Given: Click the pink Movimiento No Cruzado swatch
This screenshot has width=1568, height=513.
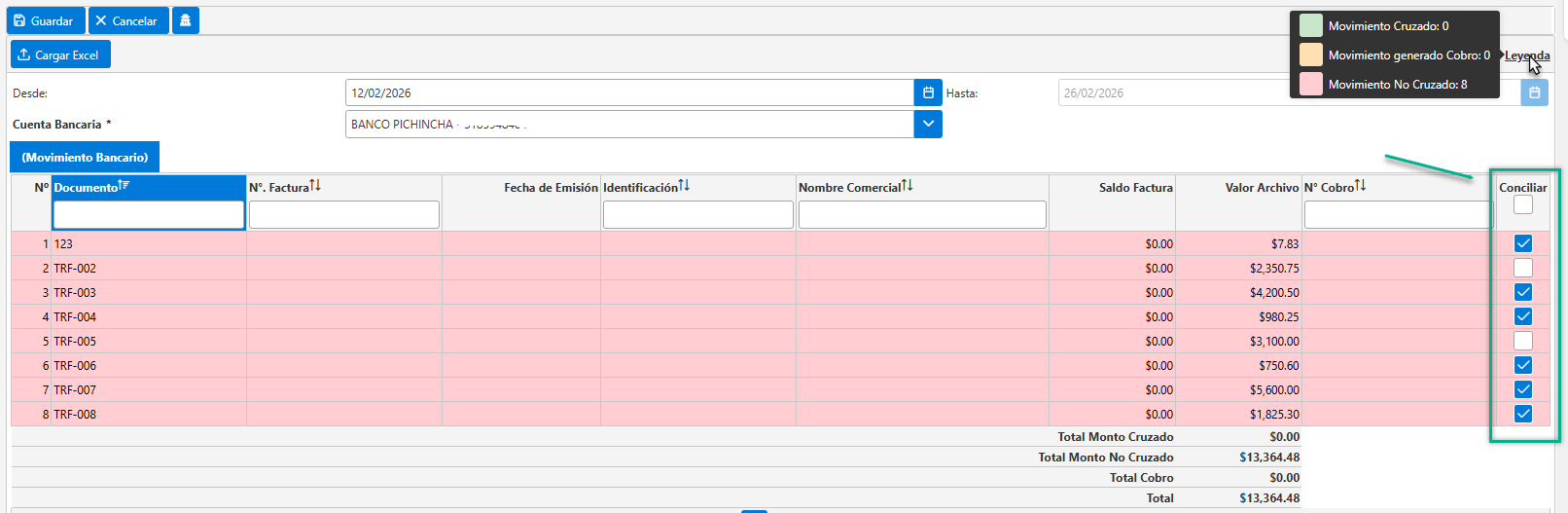Looking at the screenshot, I should pos(1311,84).
